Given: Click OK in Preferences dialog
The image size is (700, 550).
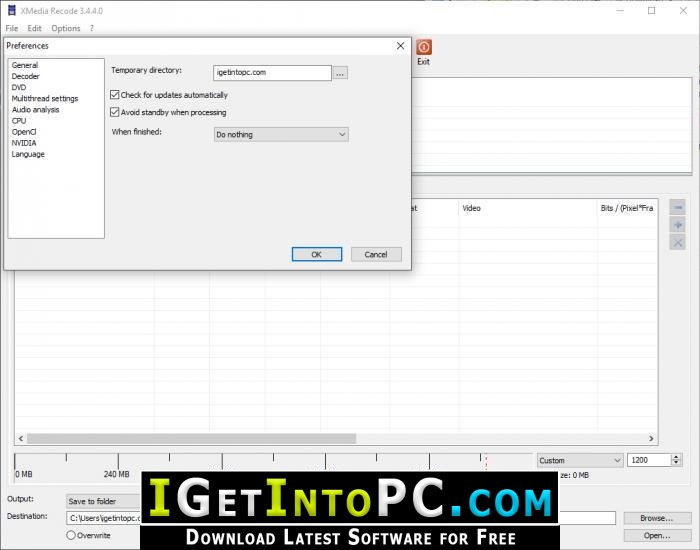Looking at the screenshot, I should 317,254.
